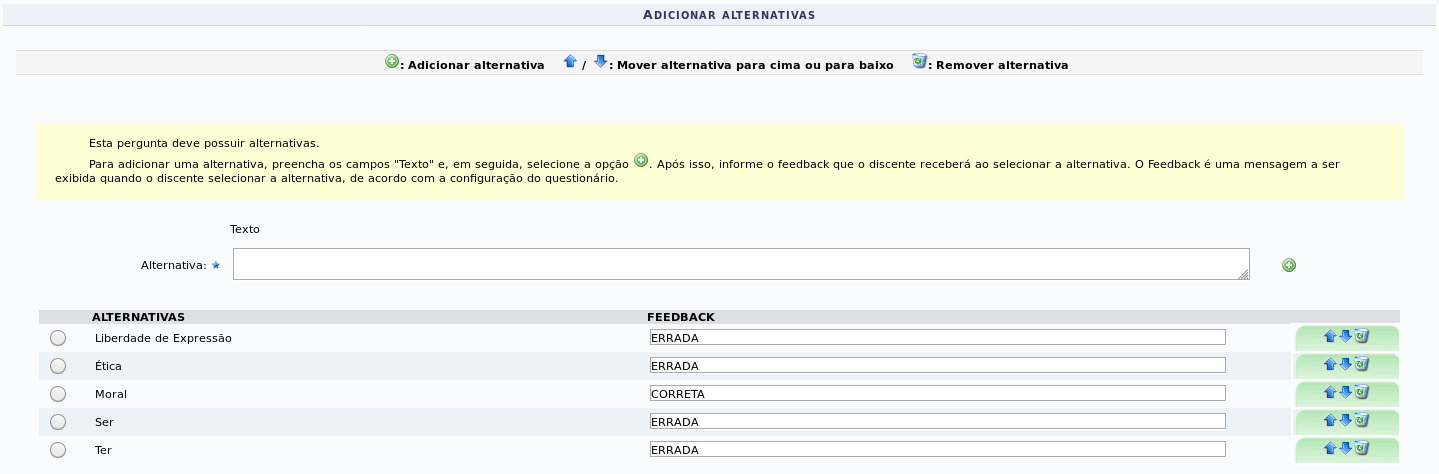Move 'Liberdade de Expressão' alternative down
Screen dimensions: 1439x474
click(1345, 336)
